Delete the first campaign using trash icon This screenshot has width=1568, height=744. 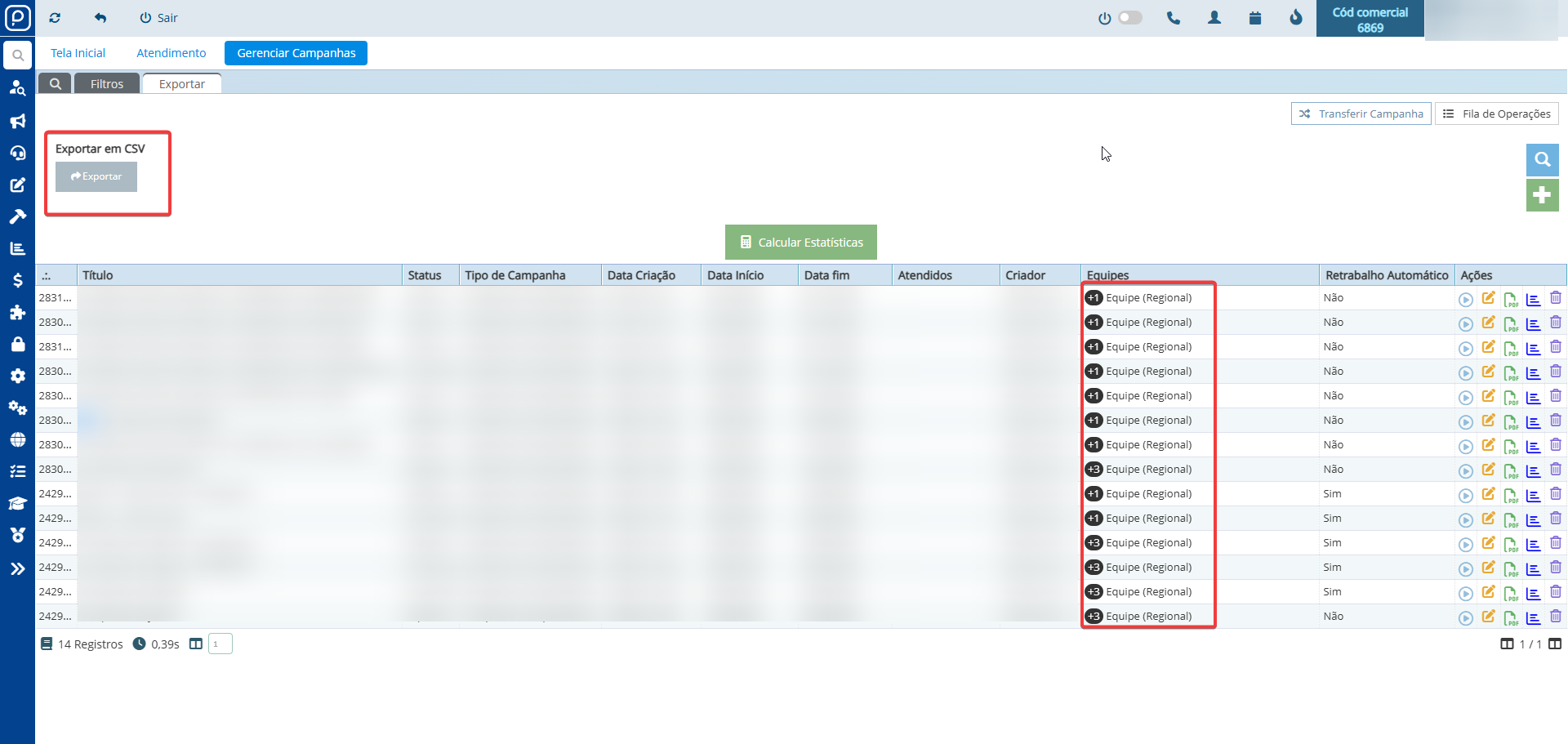pyautogui.click(x=1556, y=298)
